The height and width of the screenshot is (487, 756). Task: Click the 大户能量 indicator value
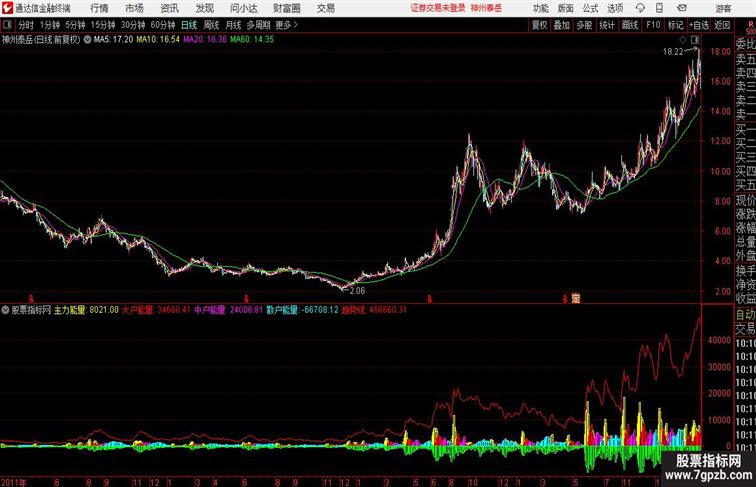point(156,310)
